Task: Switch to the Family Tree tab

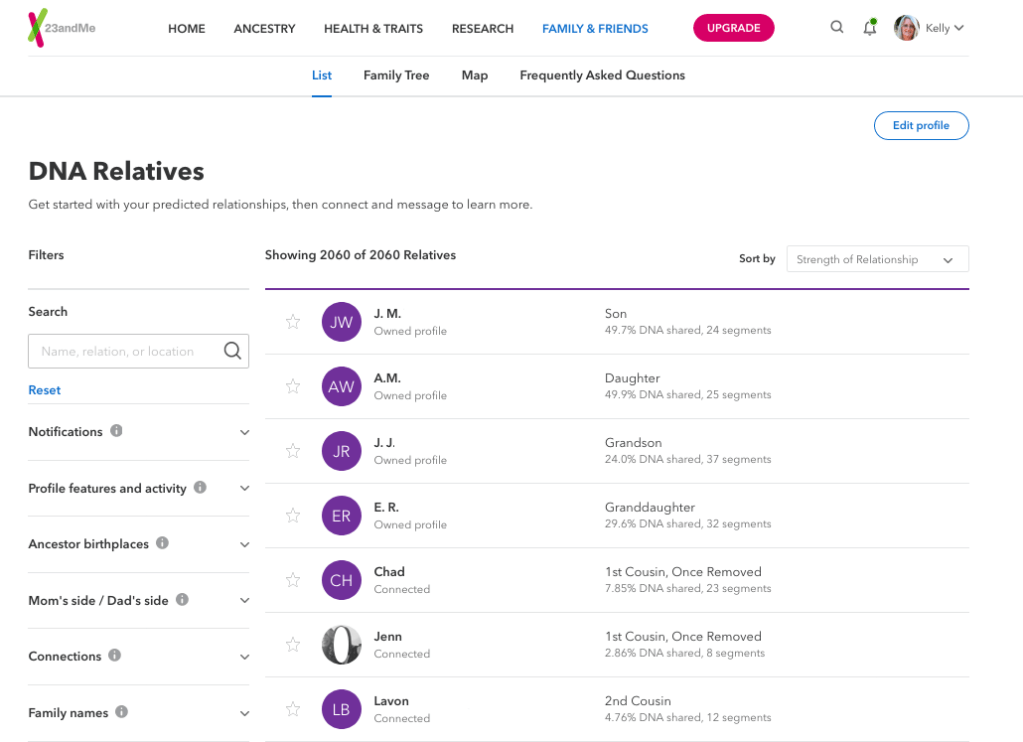Action: [396, 75]
